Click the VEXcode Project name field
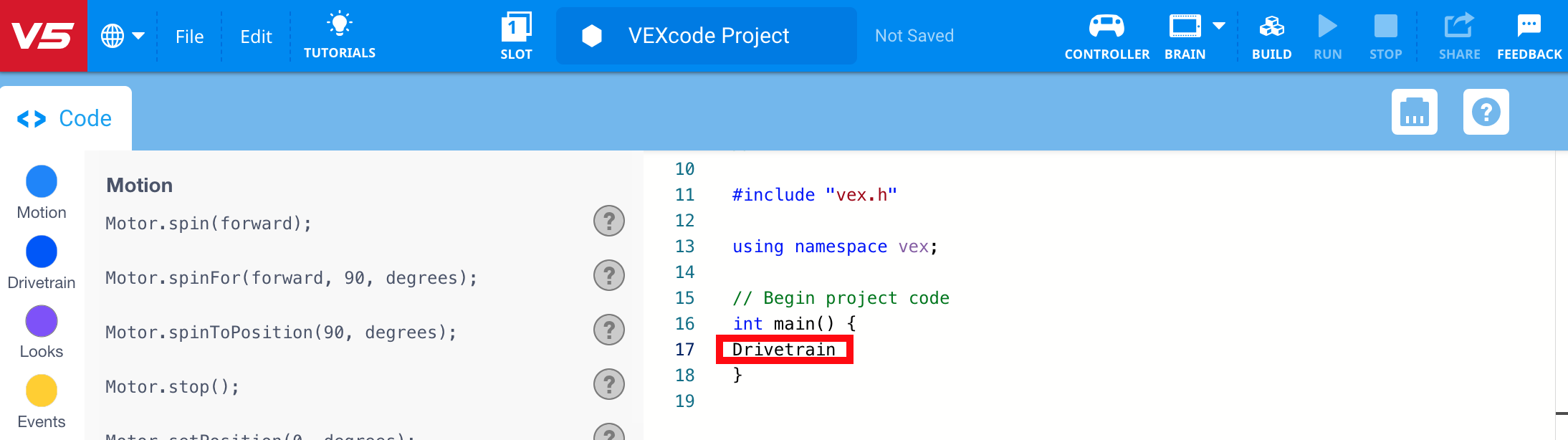This screenshot has height=440, width=1568. [x=707, y=36]
